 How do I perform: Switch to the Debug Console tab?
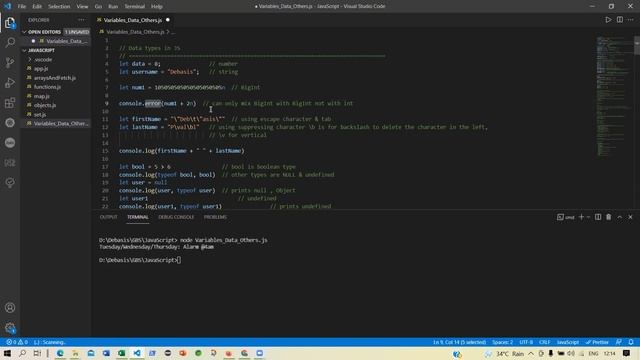176,217
